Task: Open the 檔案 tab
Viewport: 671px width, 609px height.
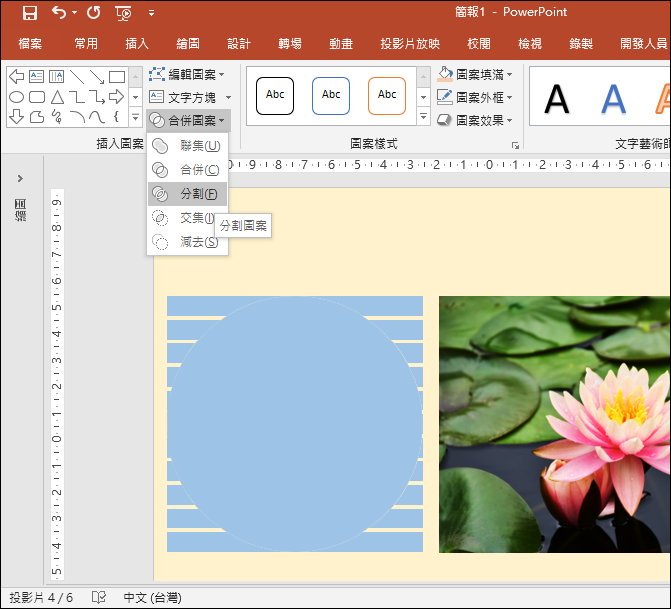Action: [x=30, y=44]
